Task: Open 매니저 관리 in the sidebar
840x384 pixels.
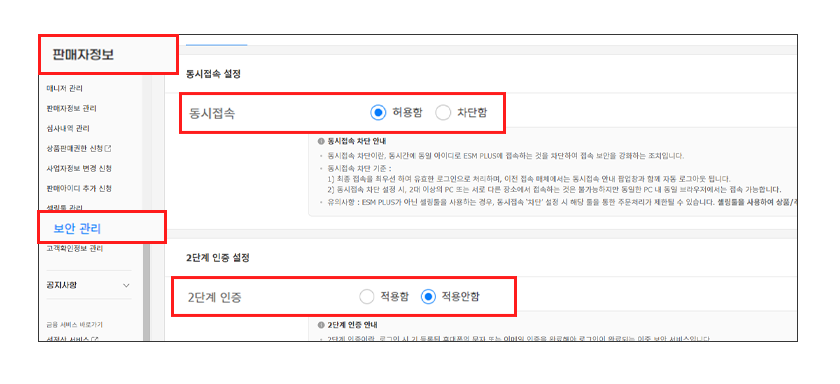Action: [65, 88]
